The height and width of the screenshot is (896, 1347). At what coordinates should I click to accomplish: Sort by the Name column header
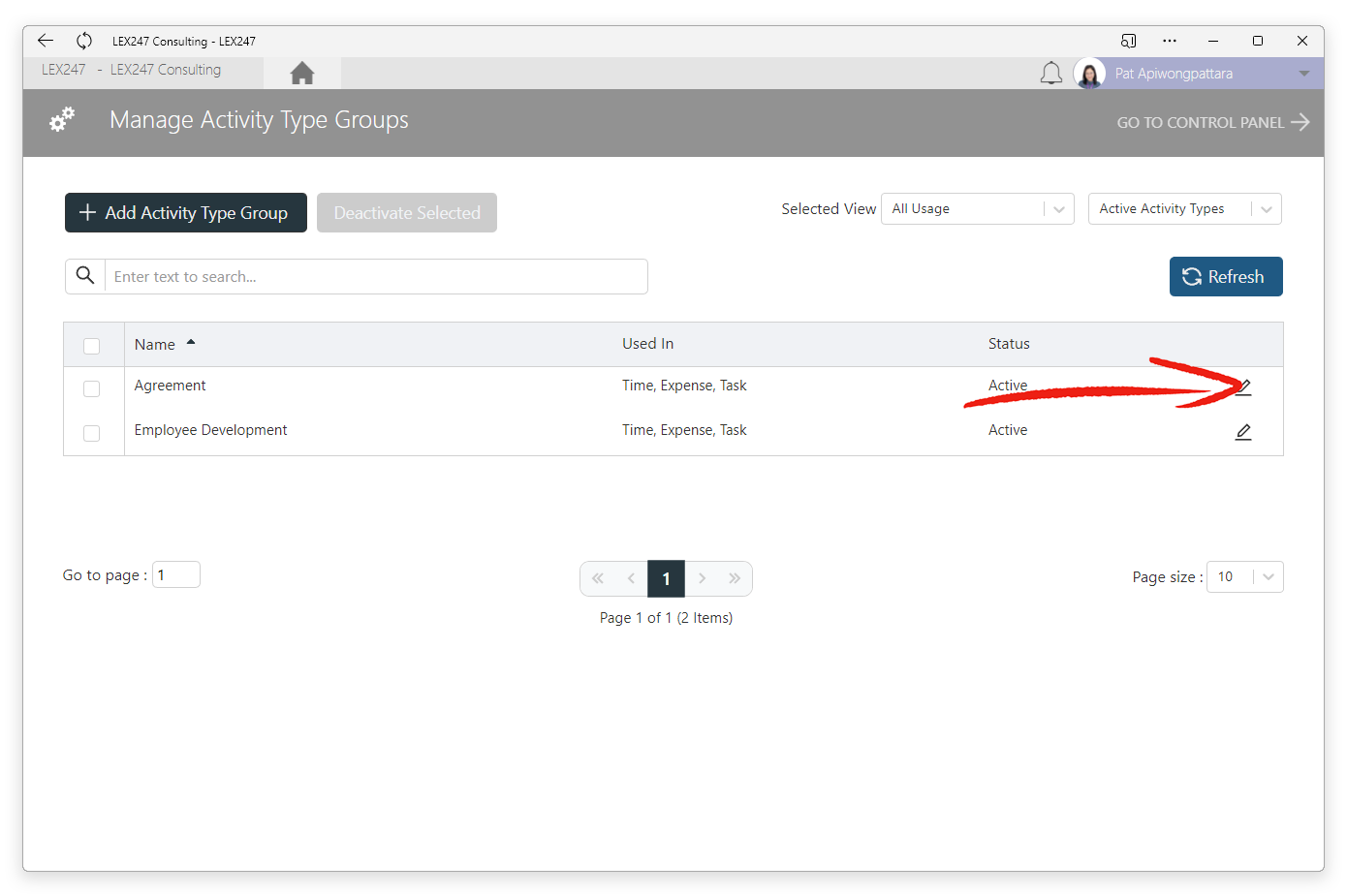(155, 345)
